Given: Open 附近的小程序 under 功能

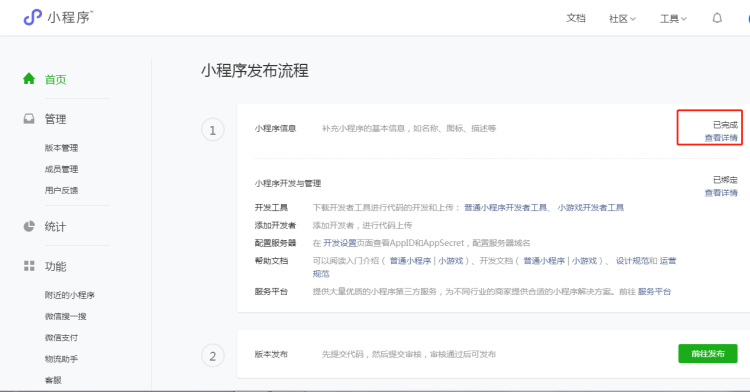Looking at the screenshot, I should [70, 295].
